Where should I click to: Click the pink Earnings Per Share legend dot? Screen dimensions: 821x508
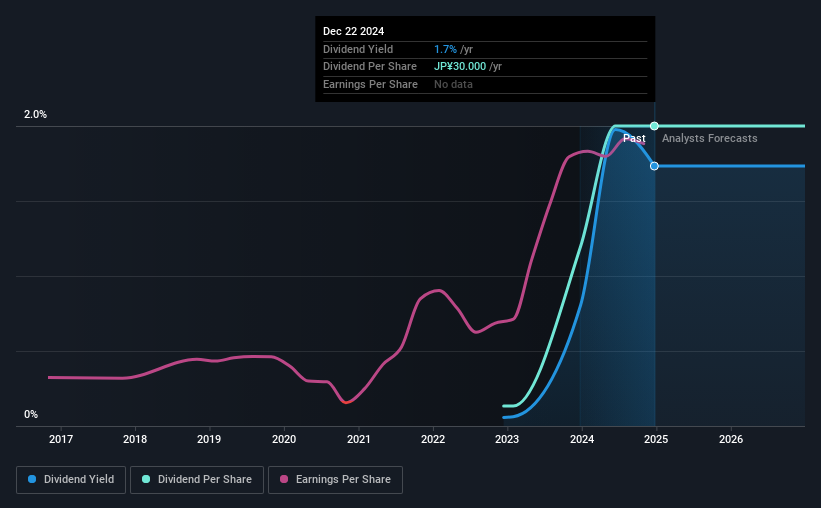(284, 479)
